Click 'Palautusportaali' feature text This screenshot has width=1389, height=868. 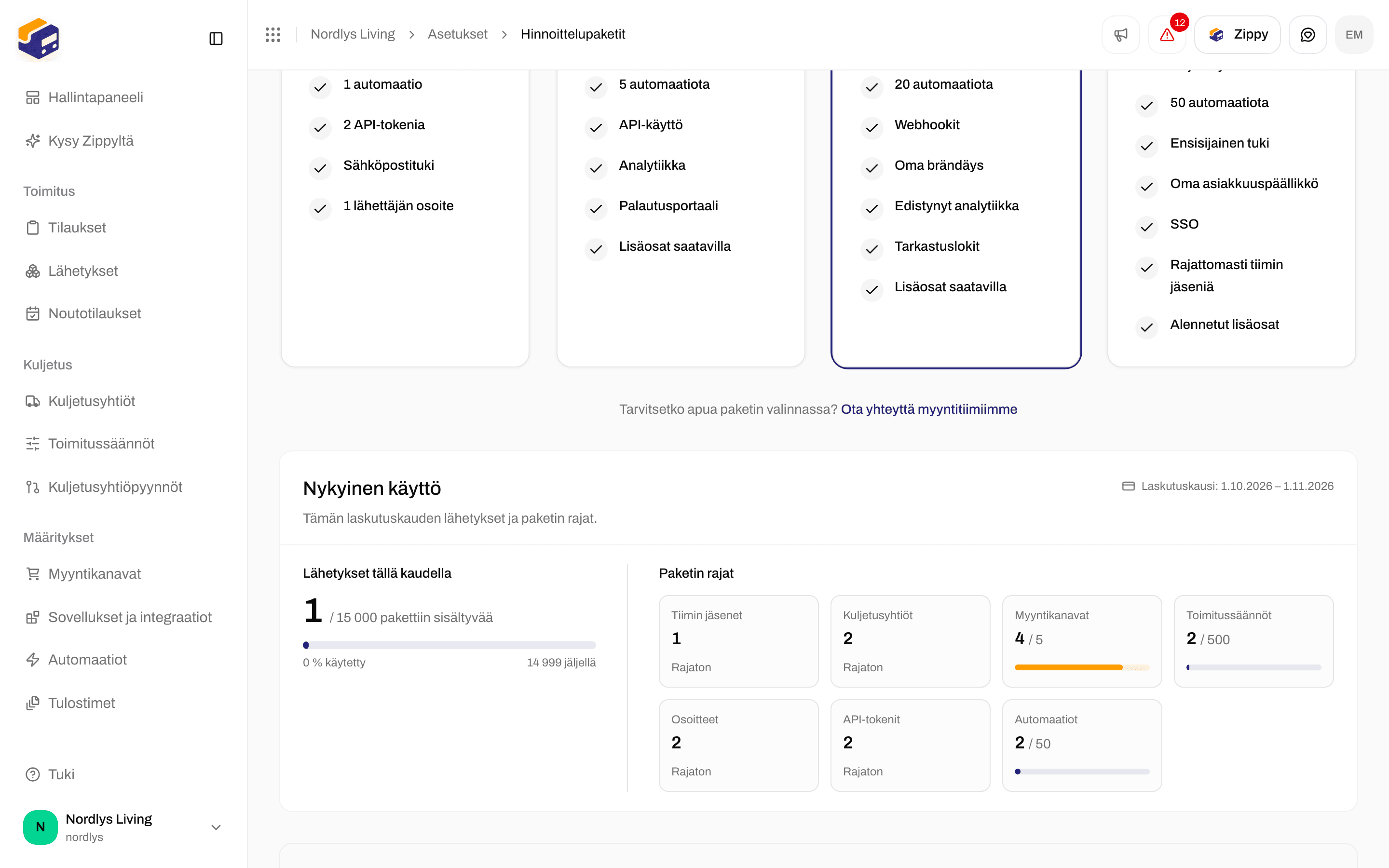pyautogui.click(x=668, y=206)
